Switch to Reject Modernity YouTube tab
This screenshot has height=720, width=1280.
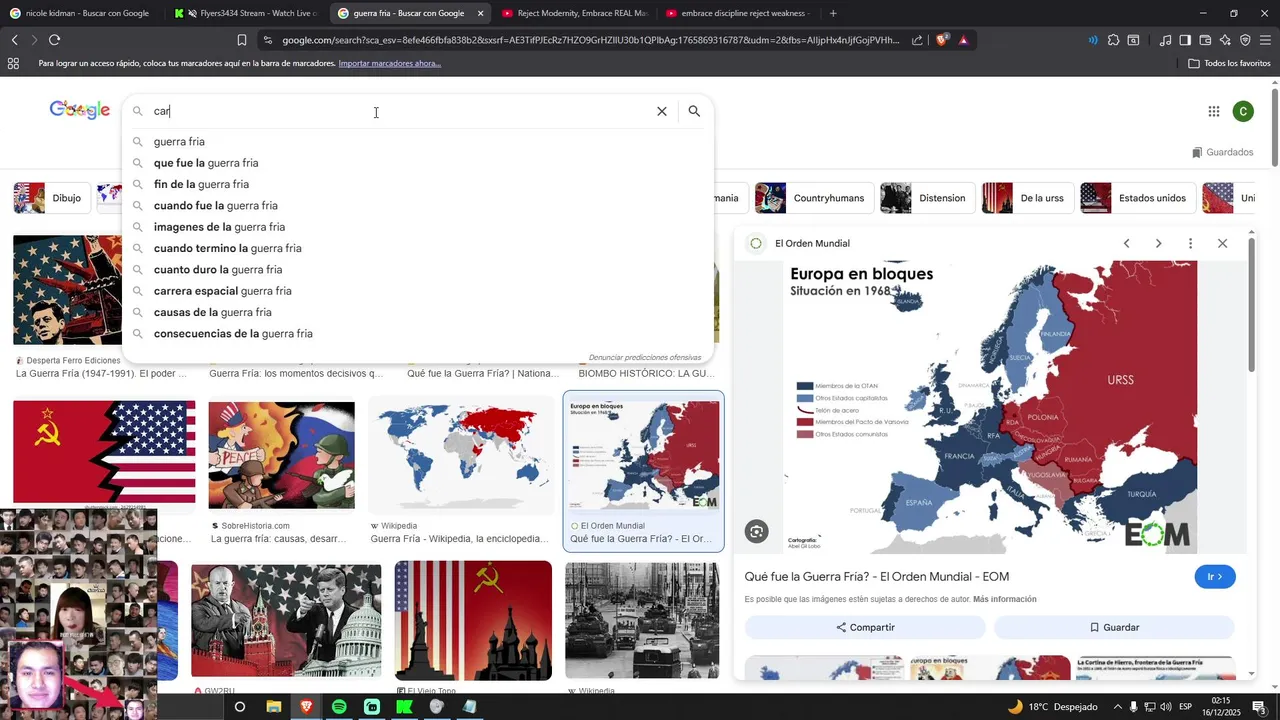pos(575,13)
